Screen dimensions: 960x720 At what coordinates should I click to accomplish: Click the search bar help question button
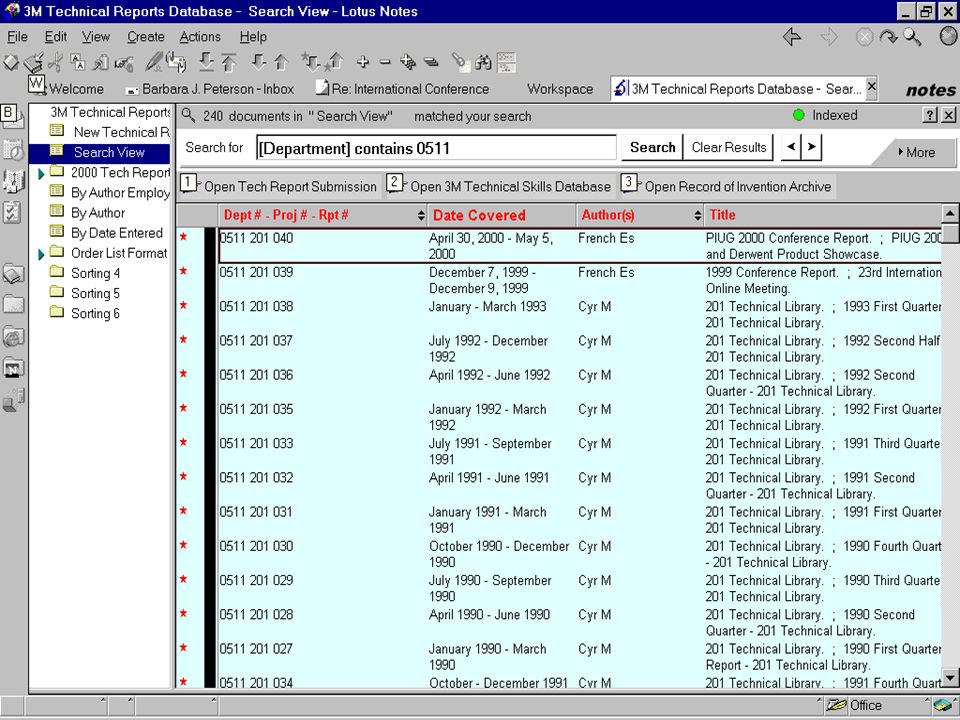(x=929, y=114)
